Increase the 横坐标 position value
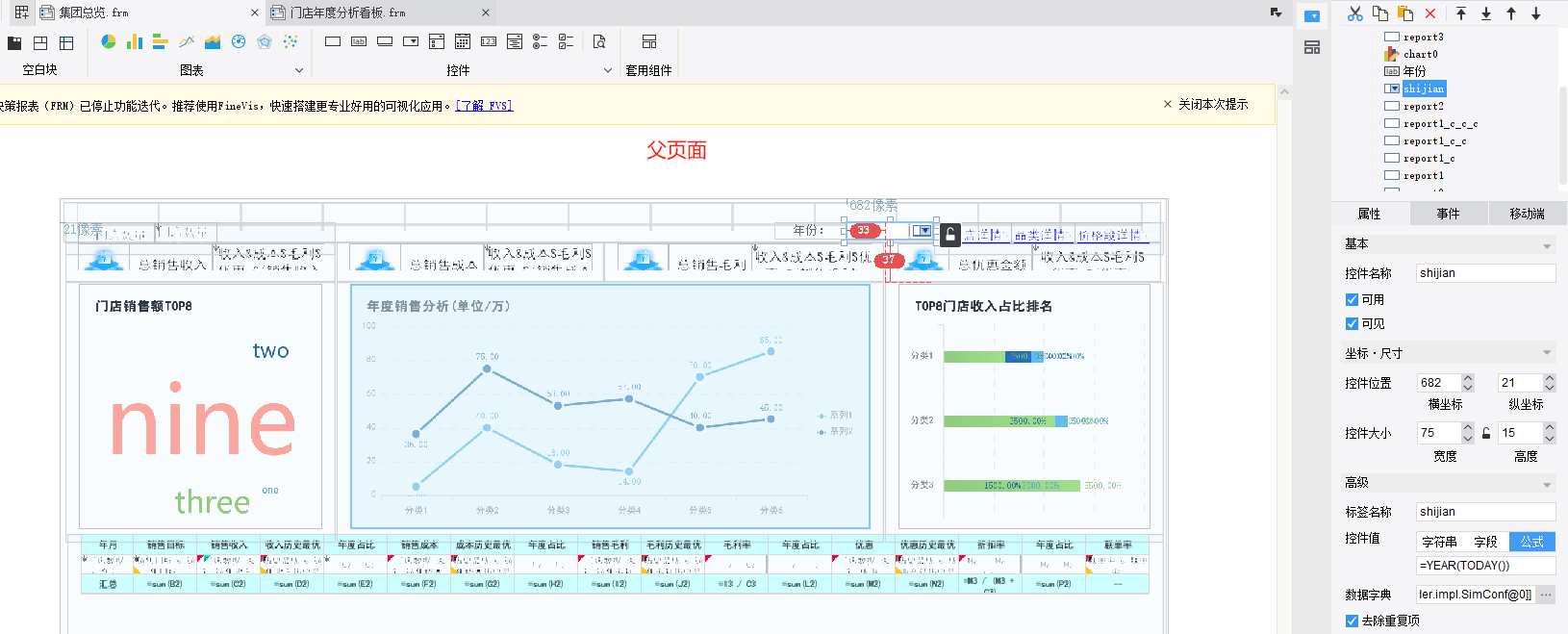 point(1467,378)
